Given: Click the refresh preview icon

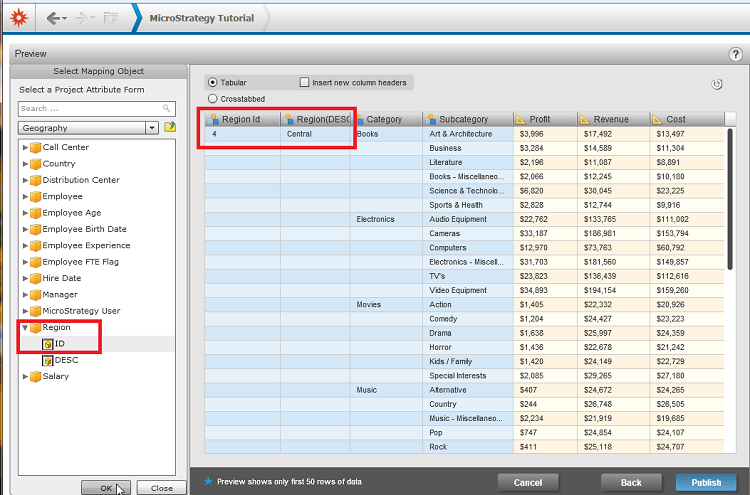Looking at the screenshot, I should (716, 85).
